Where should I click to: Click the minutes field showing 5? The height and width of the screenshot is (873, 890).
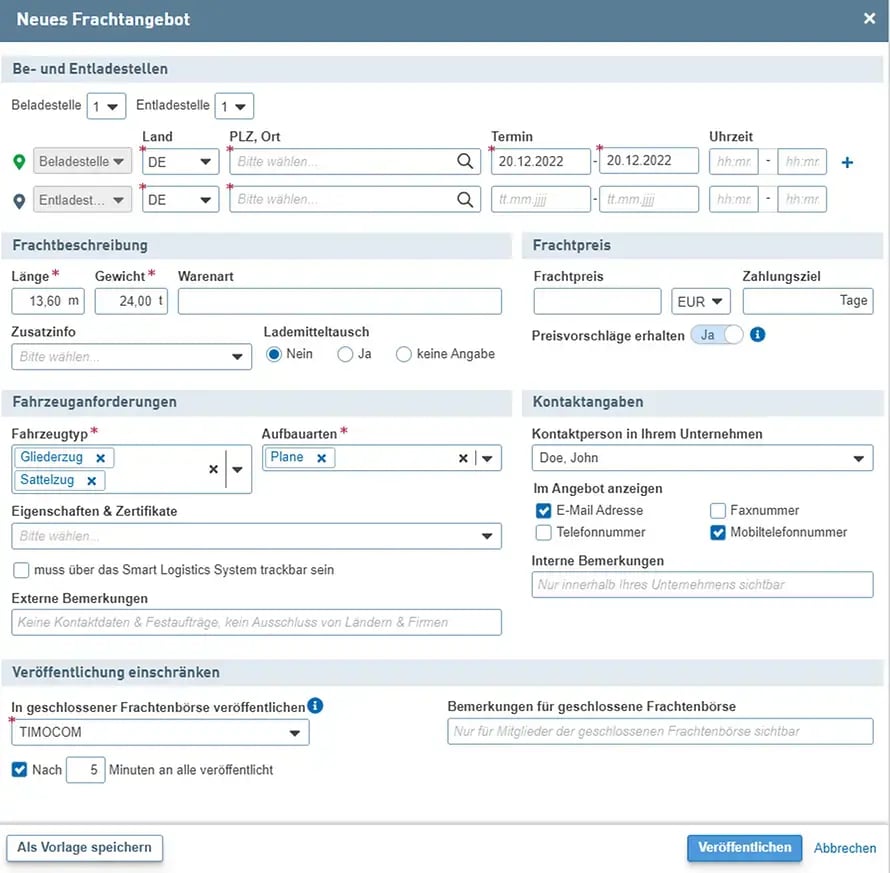pyautogui.click(x=85, y=770)
